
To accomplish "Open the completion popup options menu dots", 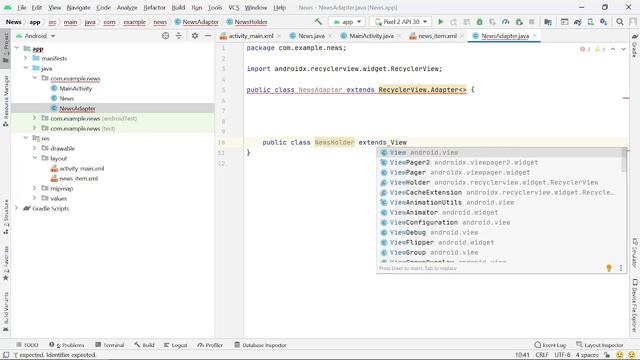I will tap(621, 268).
